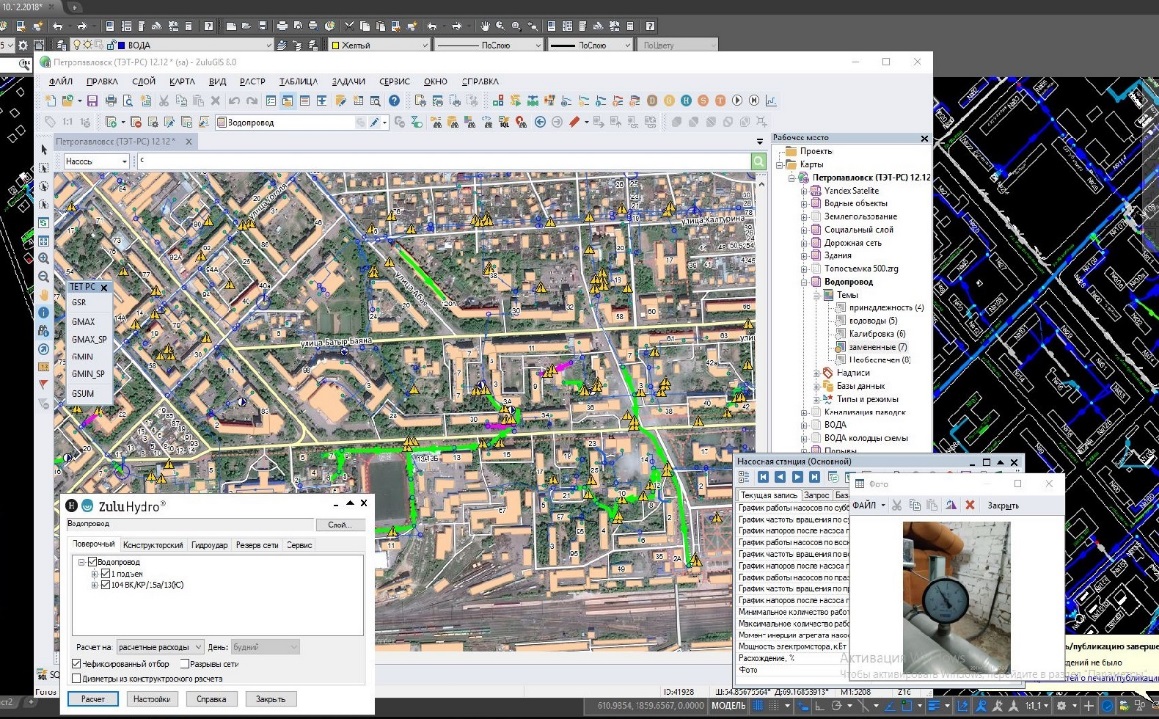Click the Undo arrow in ZuluGIS toolbar

click(233, 101)
